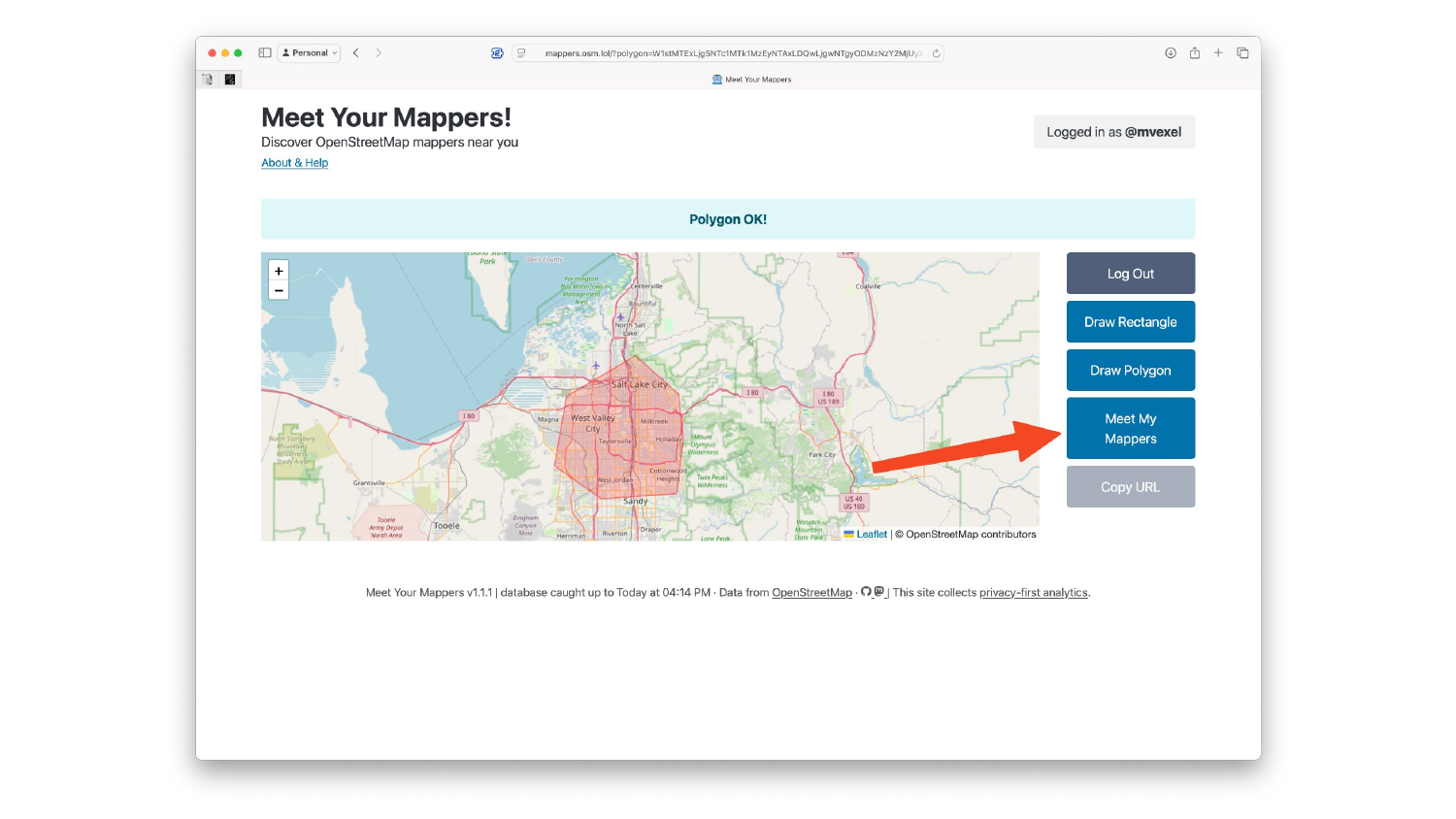Open the About & Help link

coord(295,163)
